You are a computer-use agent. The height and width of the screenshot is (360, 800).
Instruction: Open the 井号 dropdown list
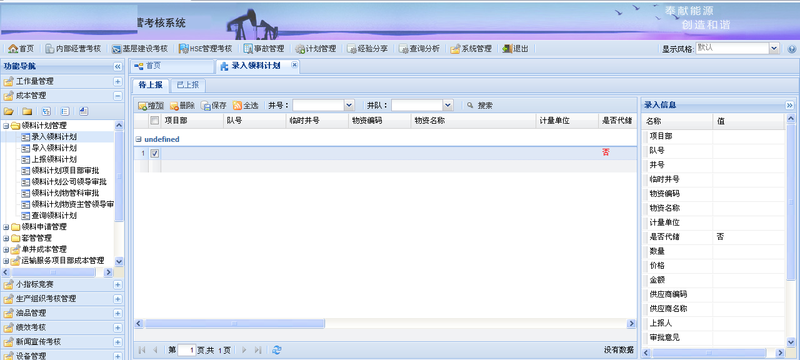[349, 106]
